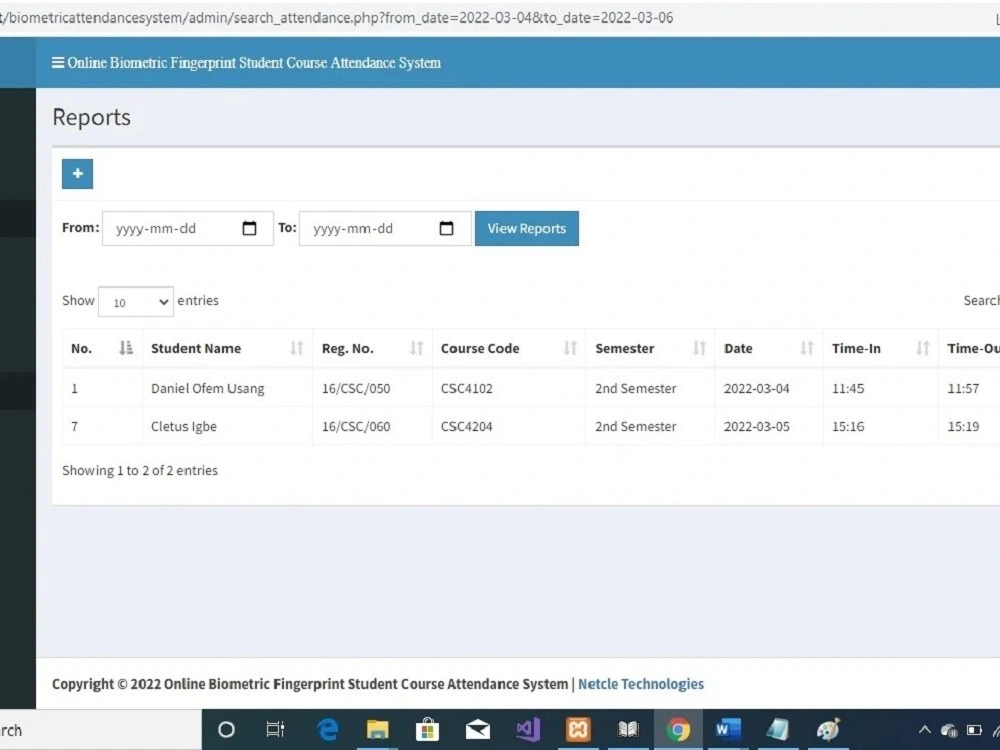The image size is (1000, 750).
Task: Launch Visual Studio Code from taskbar
Action: coord(528,729)
